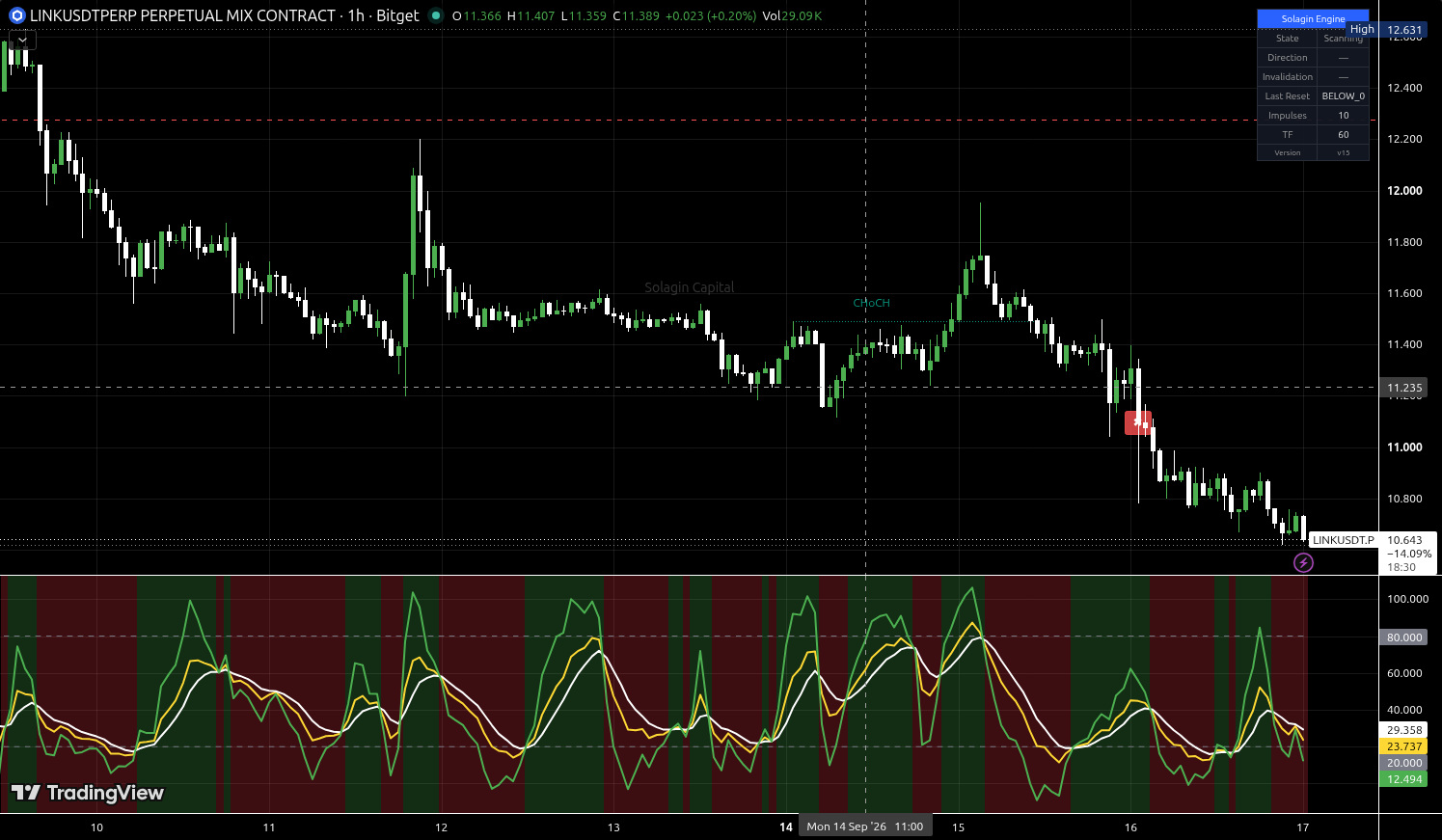The image size is (1442, 840).
Task: Click the 11.800 price axis label
Action: point(1404,242)
